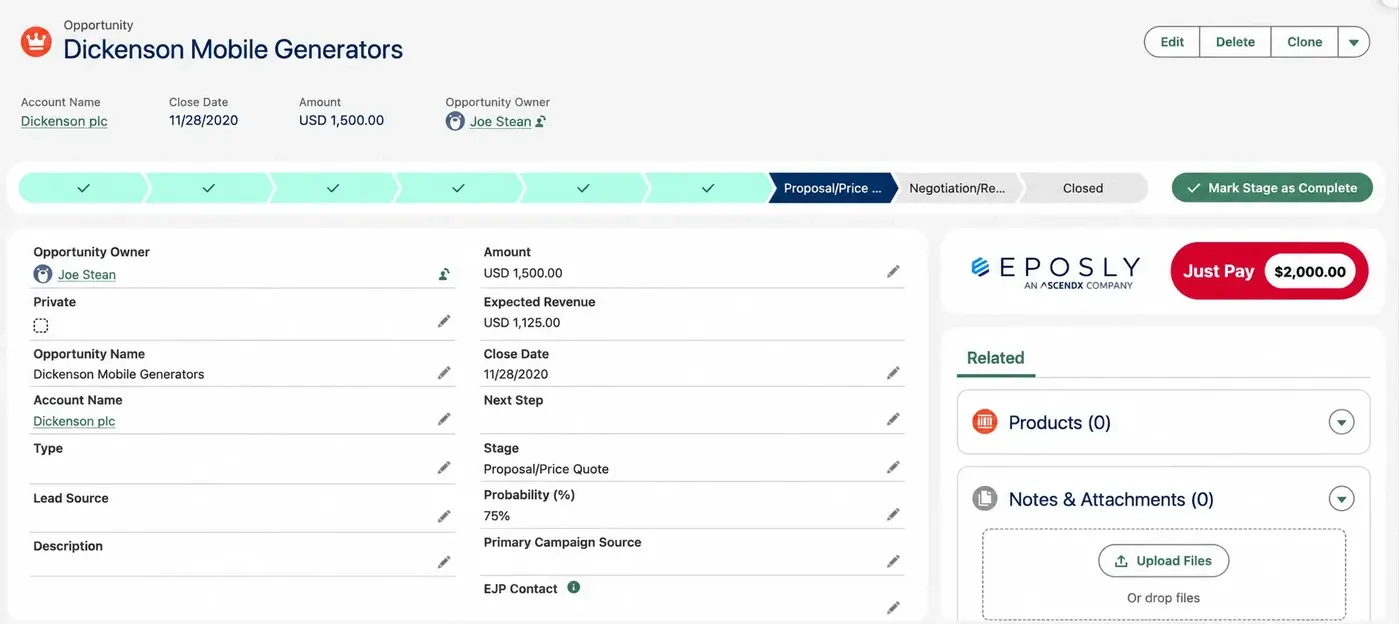The height and width of the screenshot is (624, 1399).
Task: Edit Stage field pencil icon
Action: click(x=893, y=467)
